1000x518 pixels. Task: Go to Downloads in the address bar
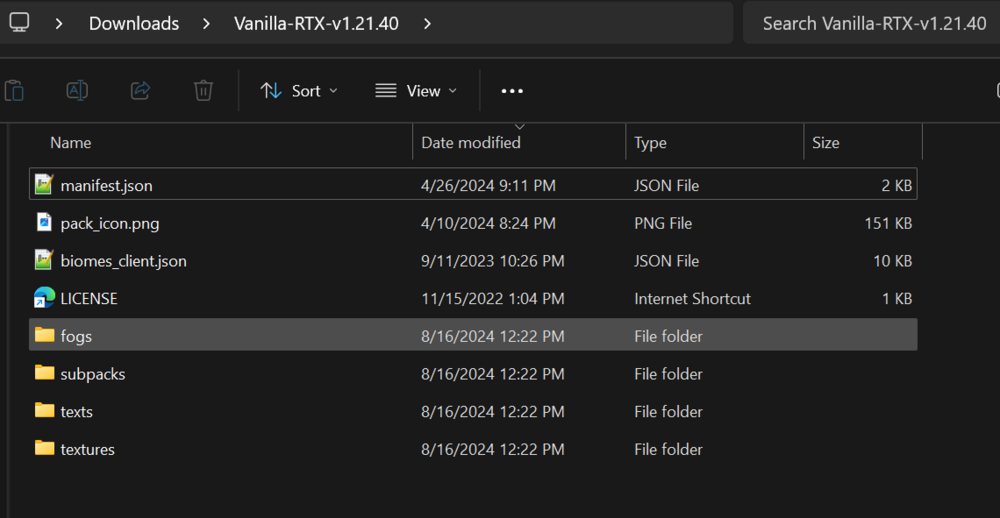tap(134, 24)
